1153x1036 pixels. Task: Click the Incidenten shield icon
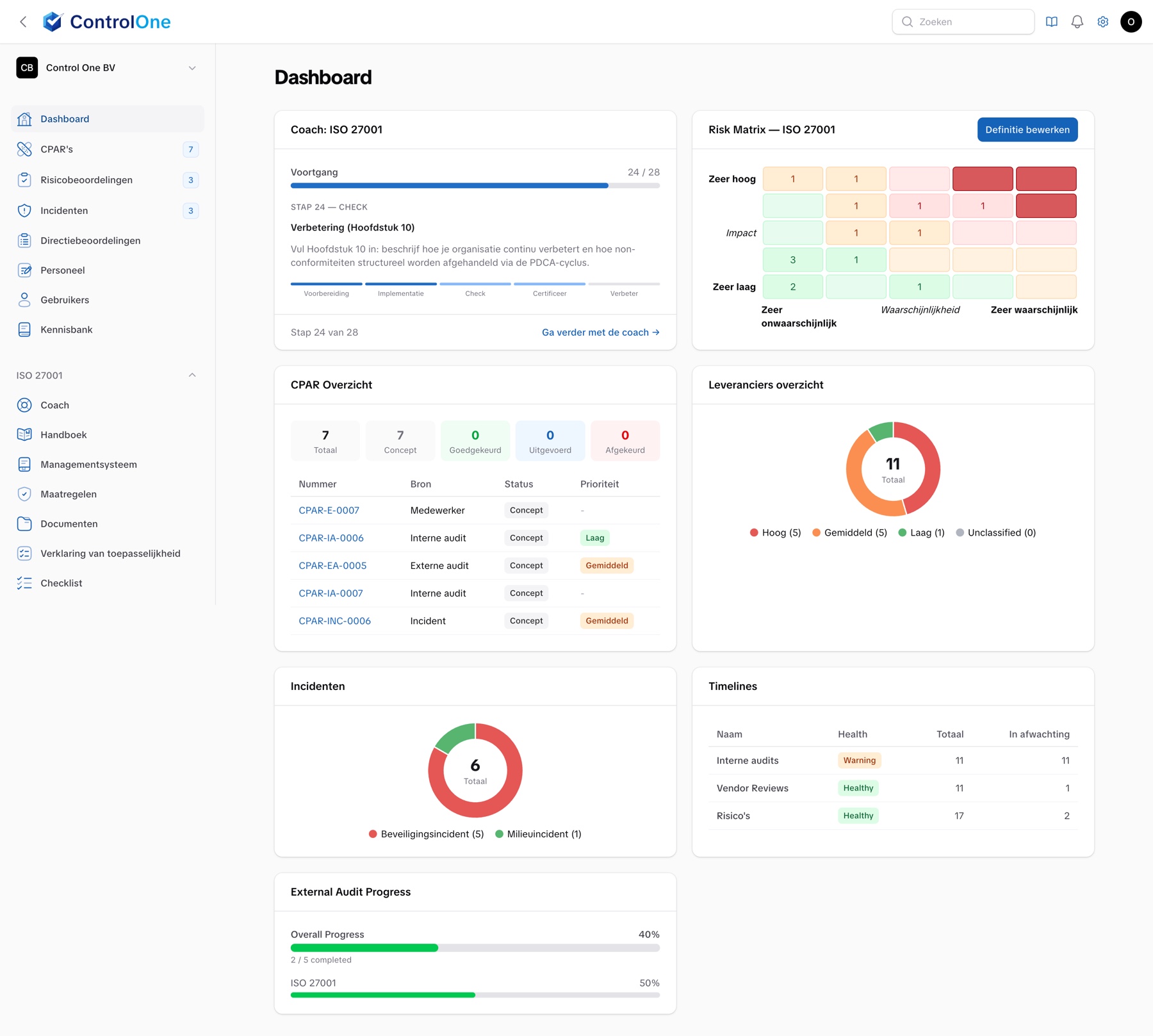click(x=24, y=211)
